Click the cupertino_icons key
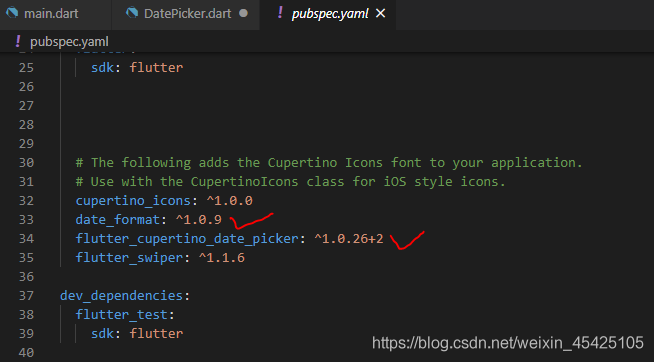This screenshot has width=654, height=362. point(133,201)
